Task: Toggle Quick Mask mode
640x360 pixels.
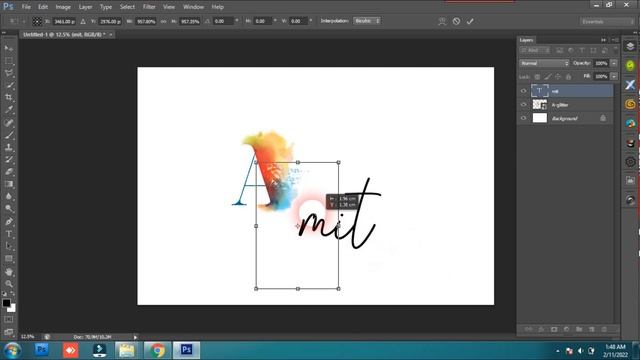Action: (x=9, y=320)
